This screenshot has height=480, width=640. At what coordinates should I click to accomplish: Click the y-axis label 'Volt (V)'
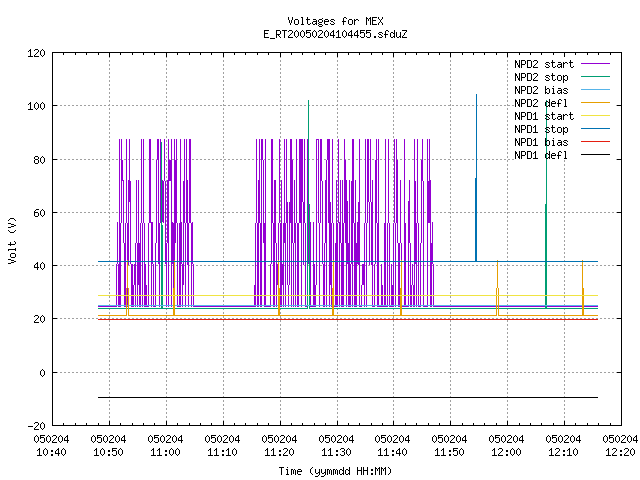coord(12,241)
